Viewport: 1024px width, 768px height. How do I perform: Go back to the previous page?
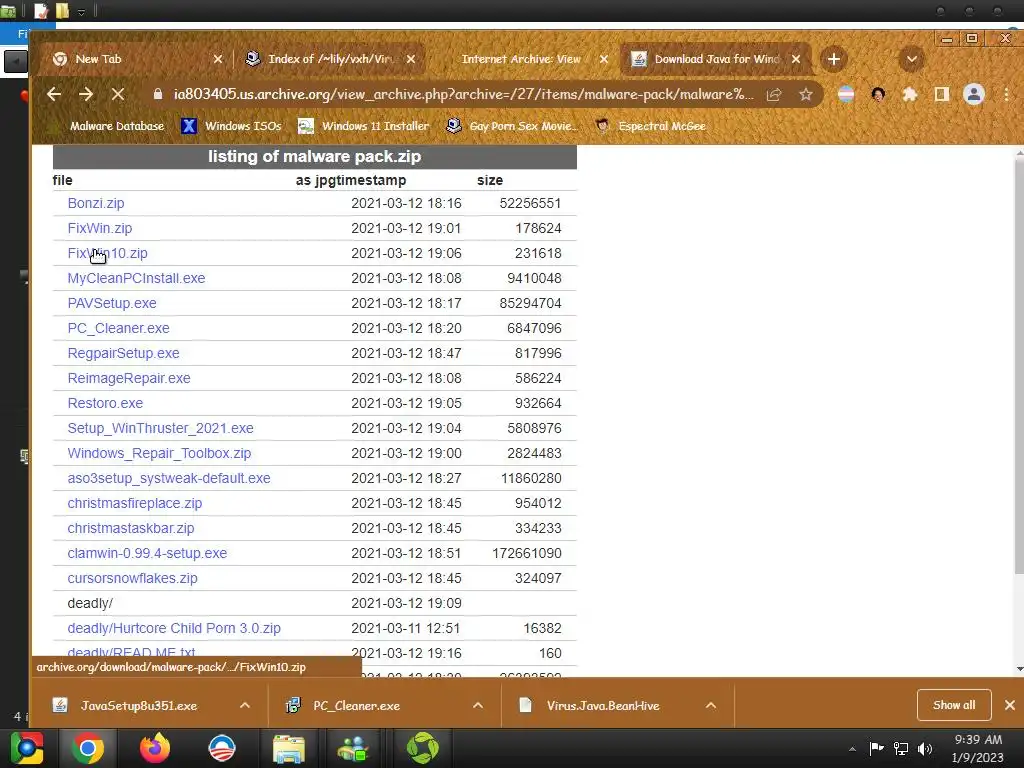pyautogui.click(x=54, y=95)
